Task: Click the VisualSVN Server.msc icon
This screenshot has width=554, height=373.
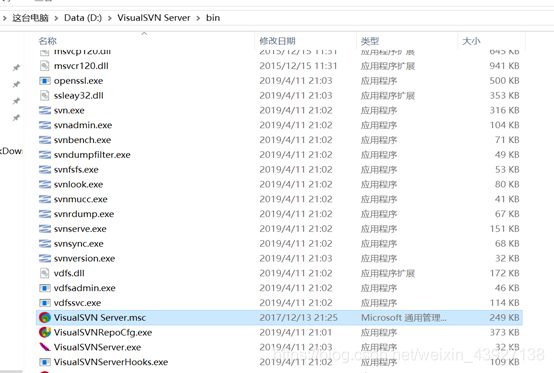Action: coord(45,318)
